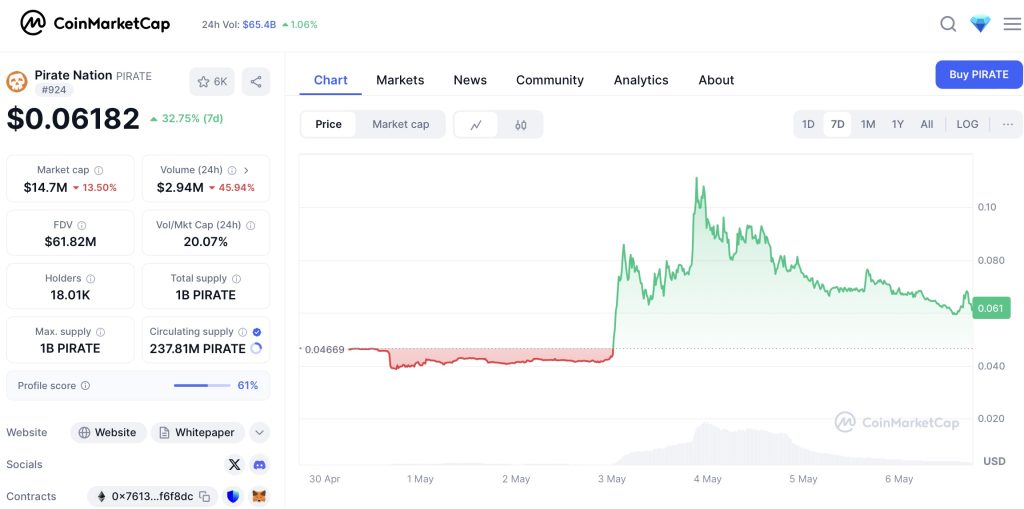Image resolution: width=1024 pixels, height=509 pixels.
Task: Click the 18.01K holders value
Action: point(71,295)
